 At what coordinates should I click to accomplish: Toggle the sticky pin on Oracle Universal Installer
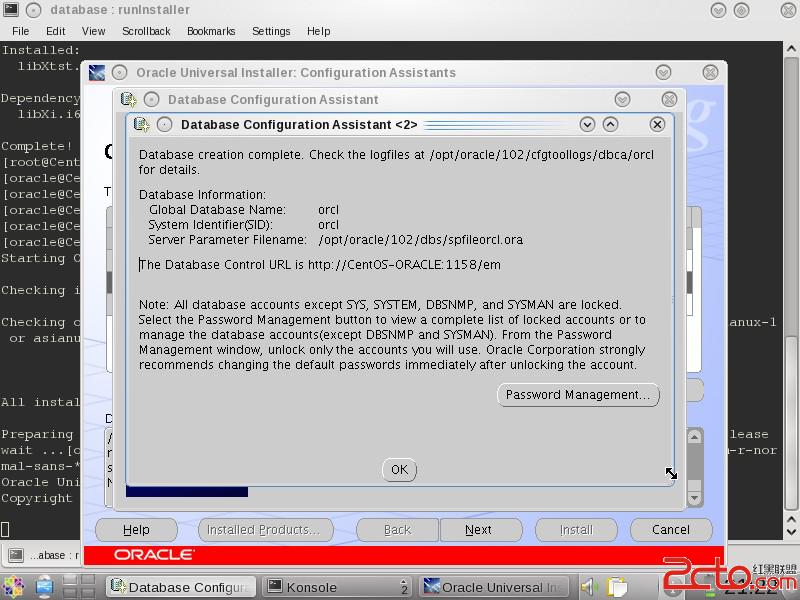119,72
